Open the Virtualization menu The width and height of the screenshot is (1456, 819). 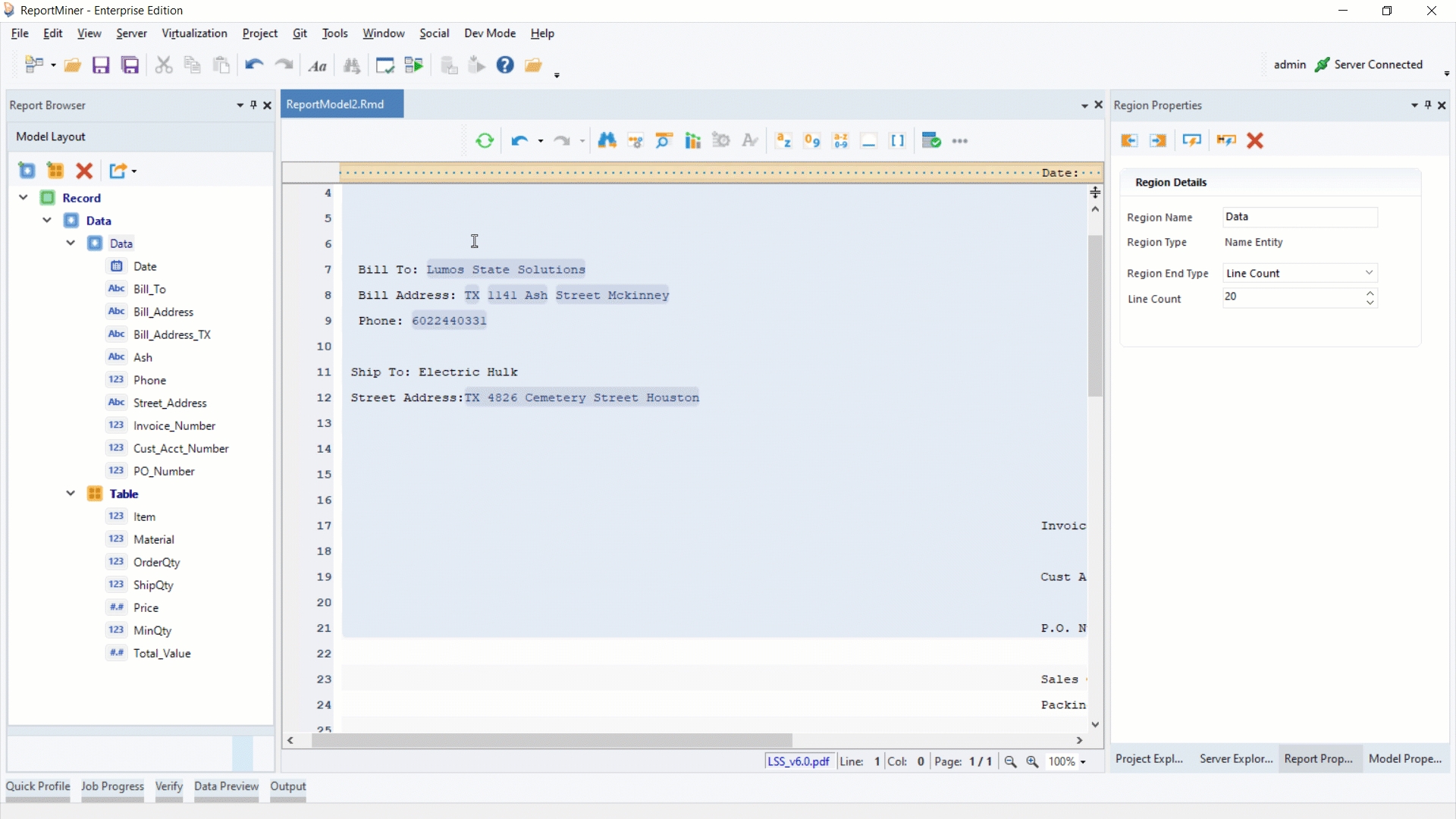[194, 33]
